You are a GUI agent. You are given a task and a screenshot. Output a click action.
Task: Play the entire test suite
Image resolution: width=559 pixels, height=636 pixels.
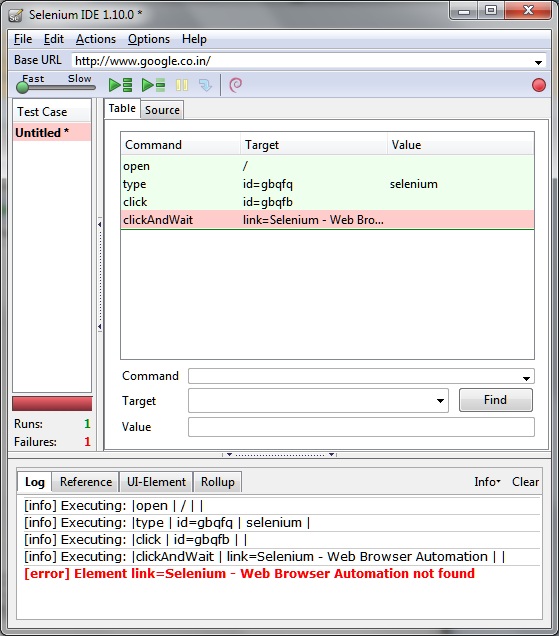120,85
